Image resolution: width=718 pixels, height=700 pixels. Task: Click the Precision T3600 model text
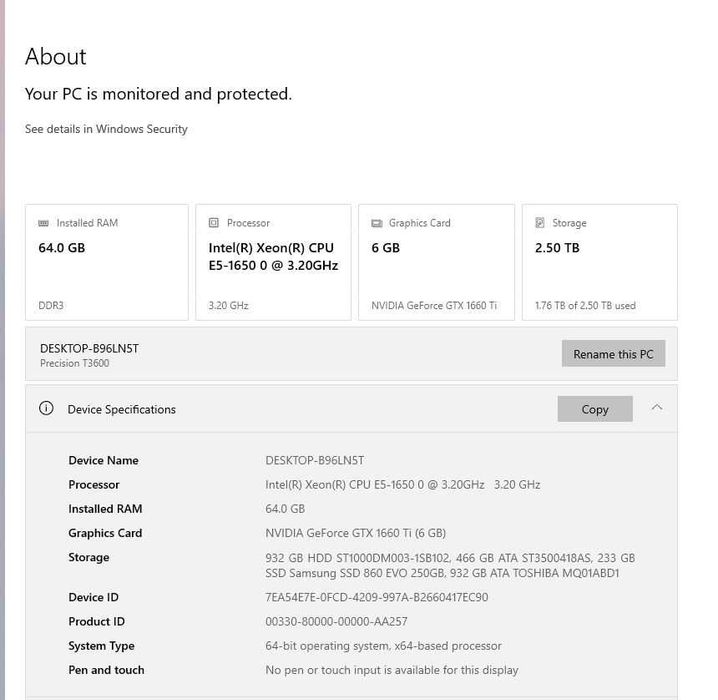[75, 363]
